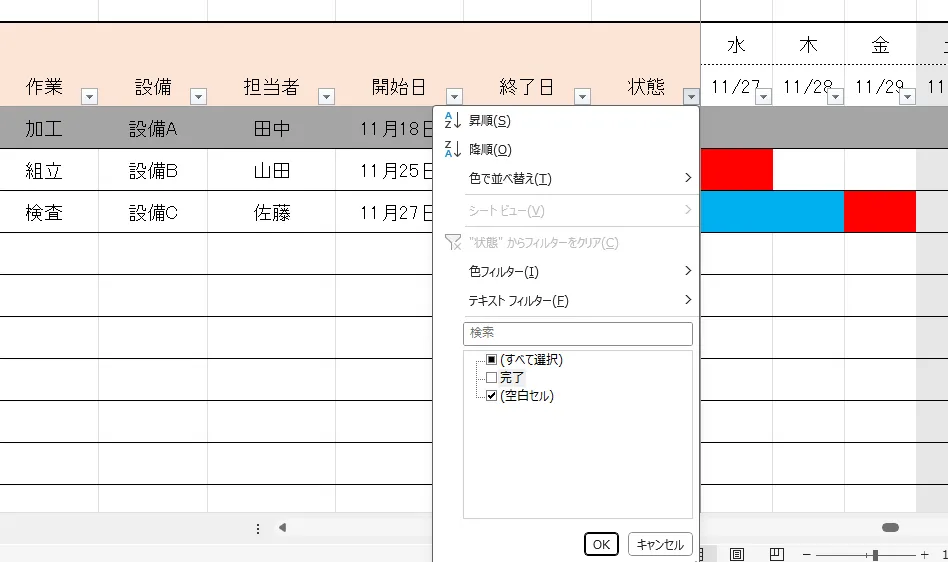Select the 設備C cell

coord(153,212)
